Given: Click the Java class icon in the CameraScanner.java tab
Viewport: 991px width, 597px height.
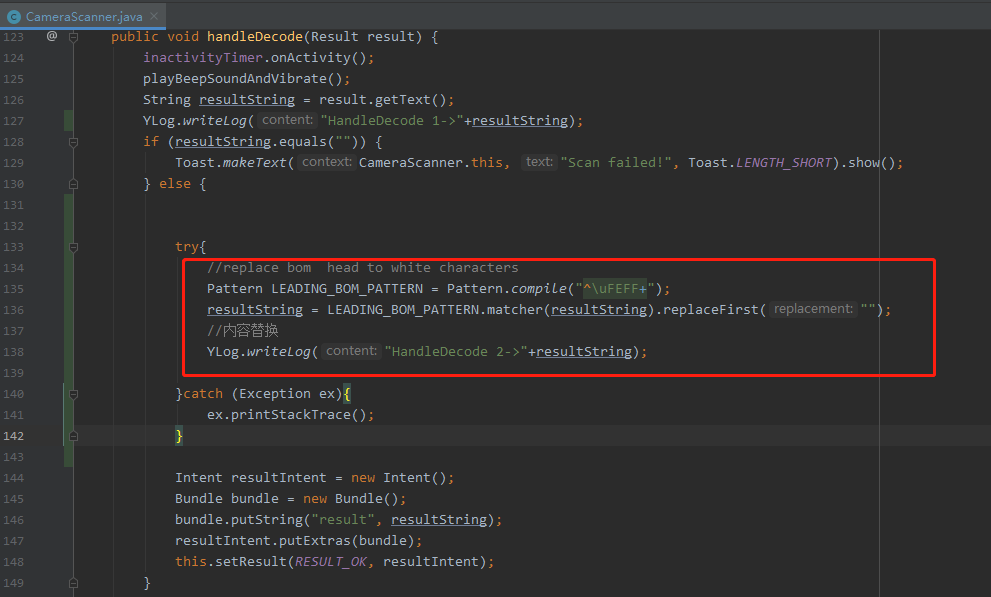Looking at the screenshot, I should tap(13, 16).
